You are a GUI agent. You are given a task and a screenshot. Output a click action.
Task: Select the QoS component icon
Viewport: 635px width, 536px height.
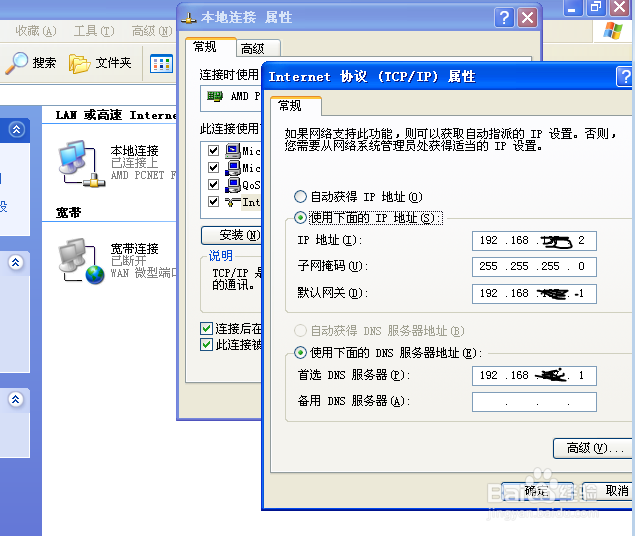(x=233, y=185)
